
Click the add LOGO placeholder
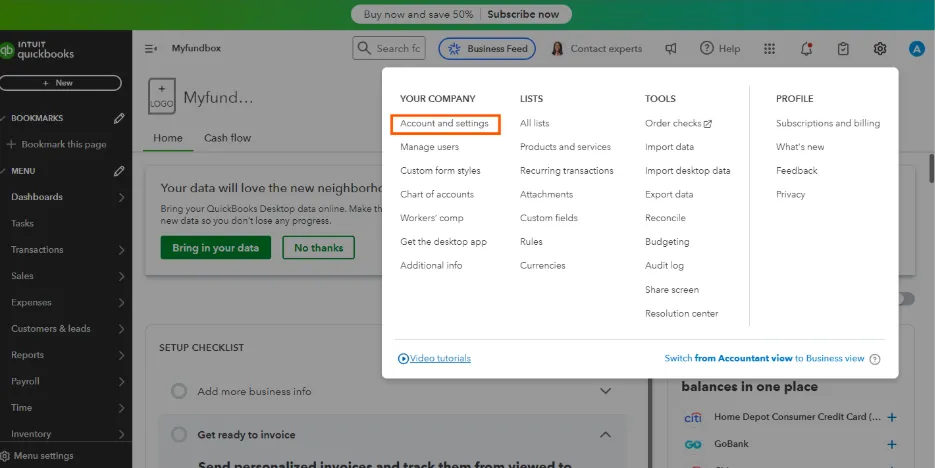(x=162, y=96)
